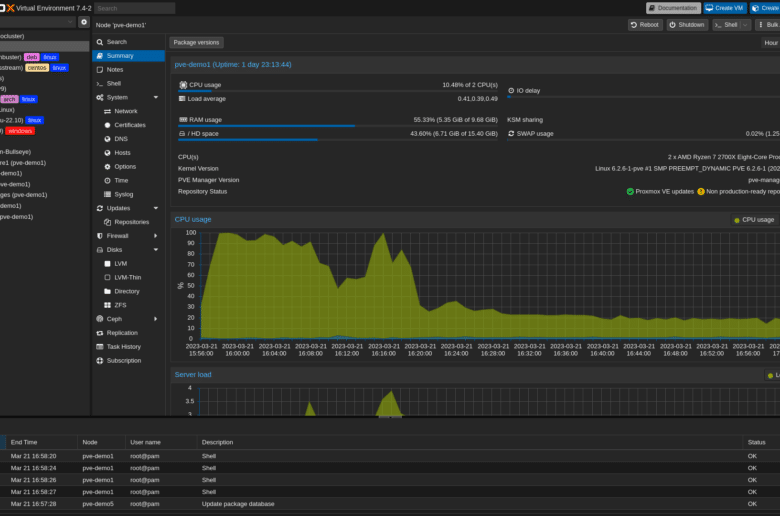Click the Directory folder icon

(x=107, y=292)
